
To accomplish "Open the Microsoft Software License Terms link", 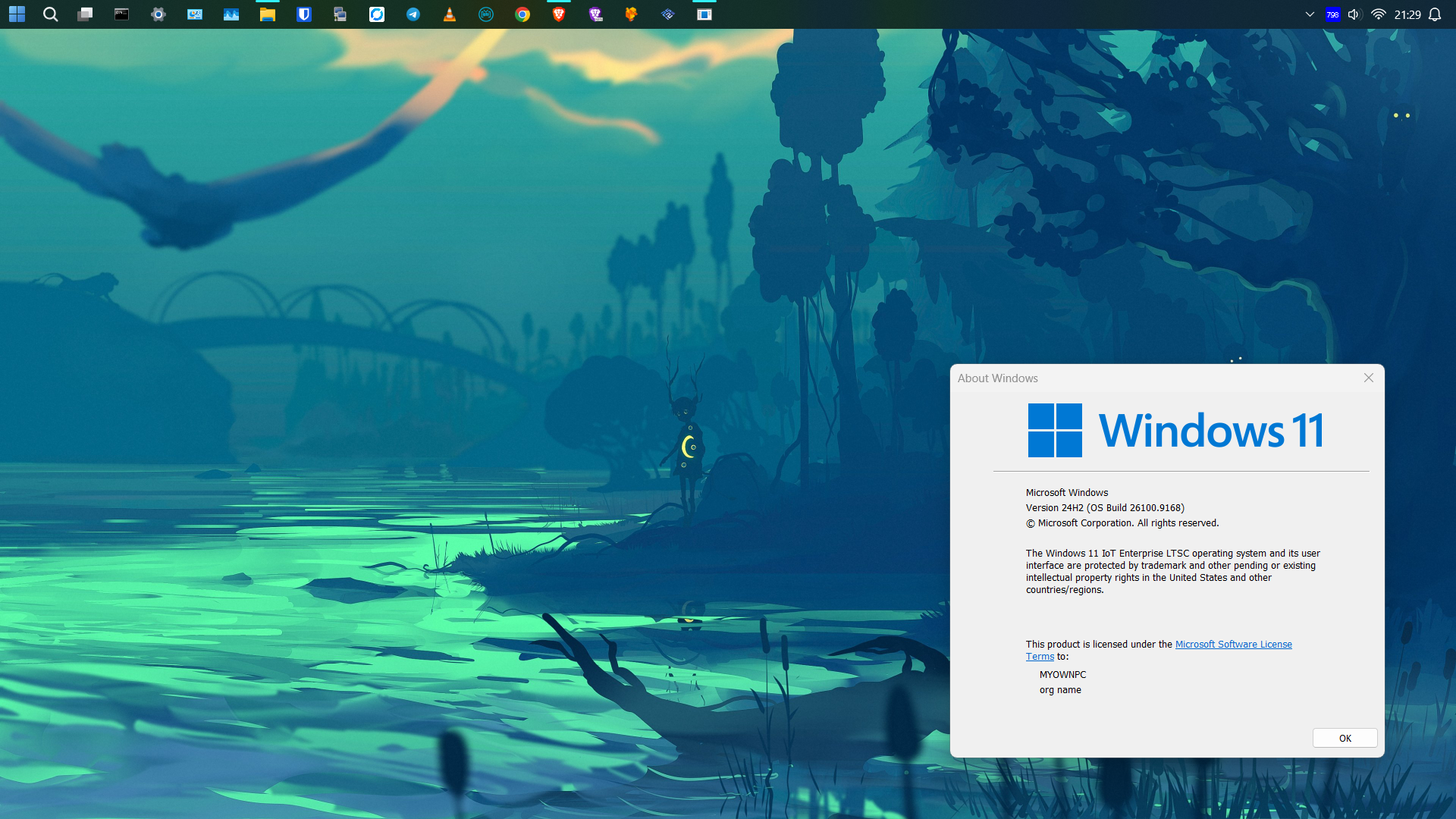I will click(x=1234, y=645).
